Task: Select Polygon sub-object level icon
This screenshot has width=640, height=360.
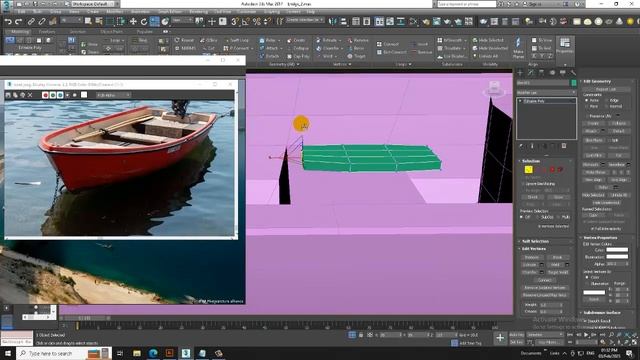Action: pyautogui.click(x=552, y=169)
